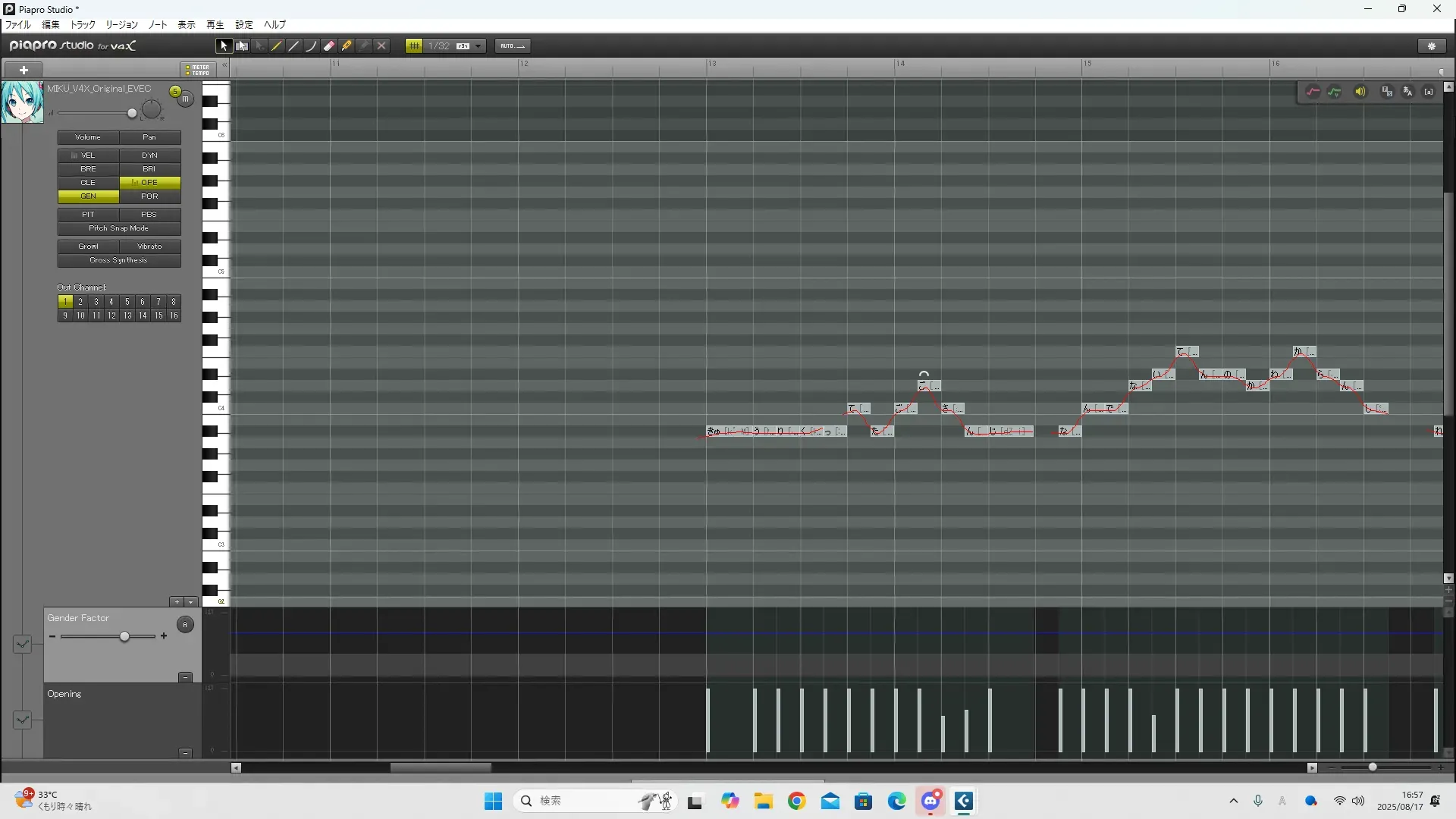The width and height of the screenshot is (1456, 819).
Task: Collapse the Gender Factor parameter lane
Action: click(x=185, y=677)
